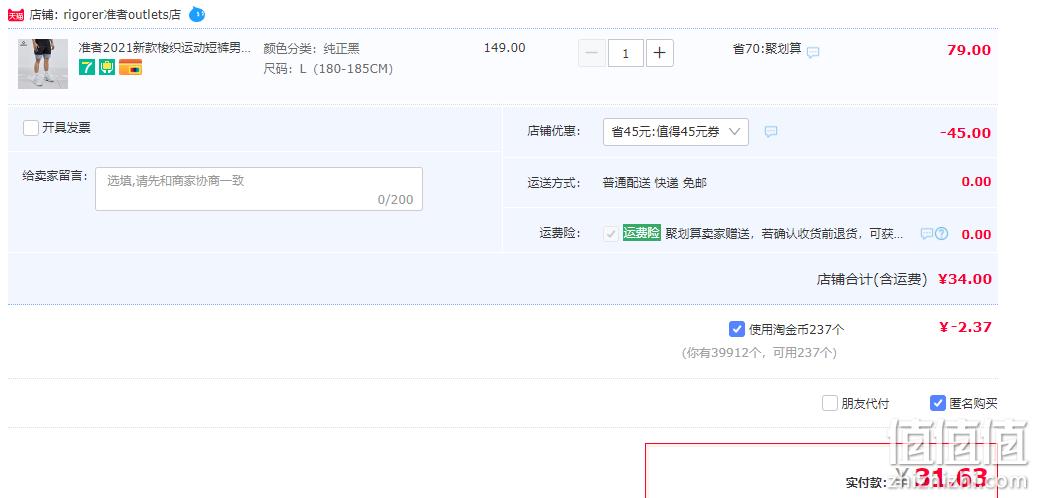1037x498 pixels.
Task: Check the 开具发票 invoice checkbox
Action: (30, 128)
